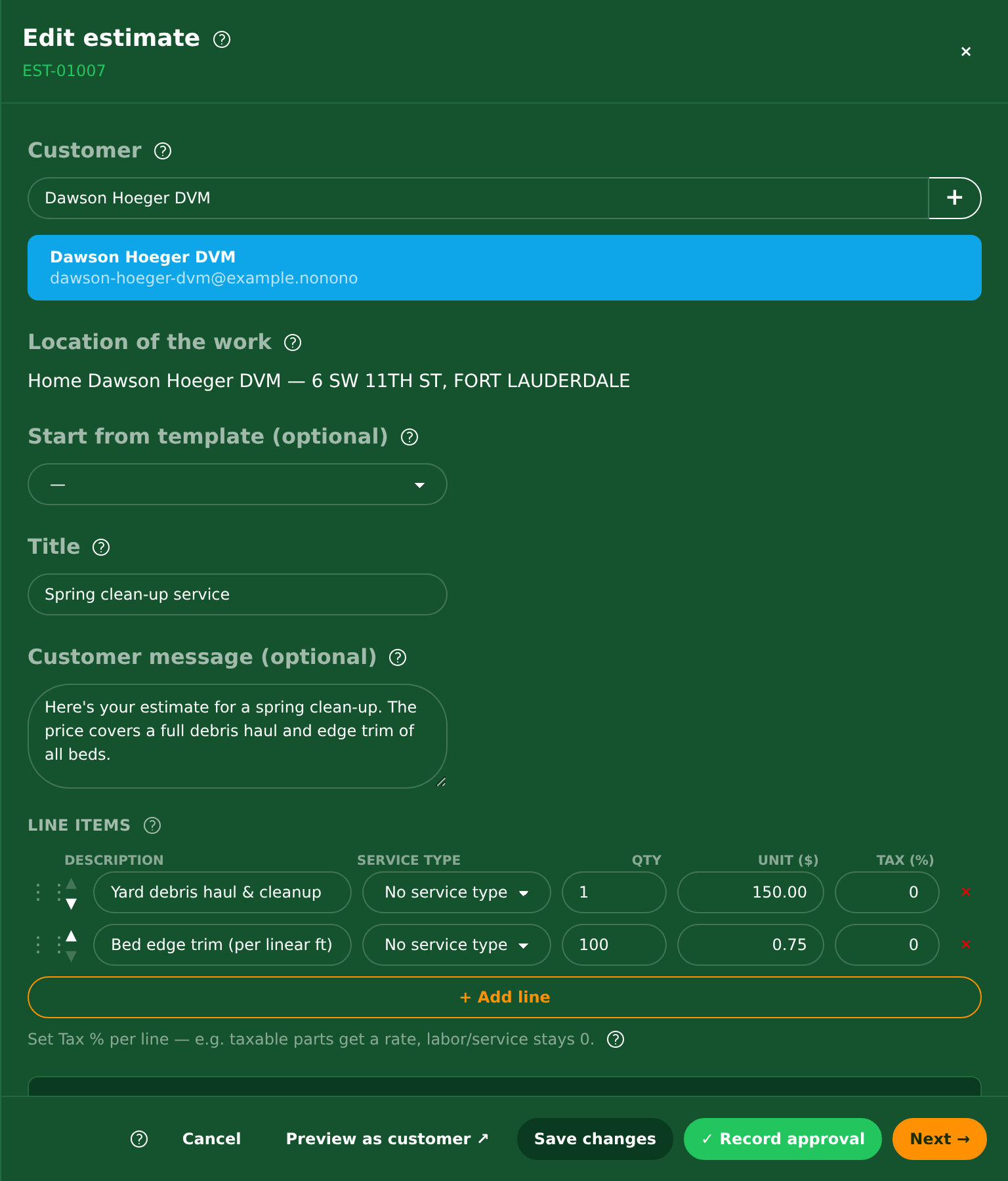Open service type dropdown for Bed edge trim
The height and width of the screenshot is (1181, 1008).
(x=457, y=945)
